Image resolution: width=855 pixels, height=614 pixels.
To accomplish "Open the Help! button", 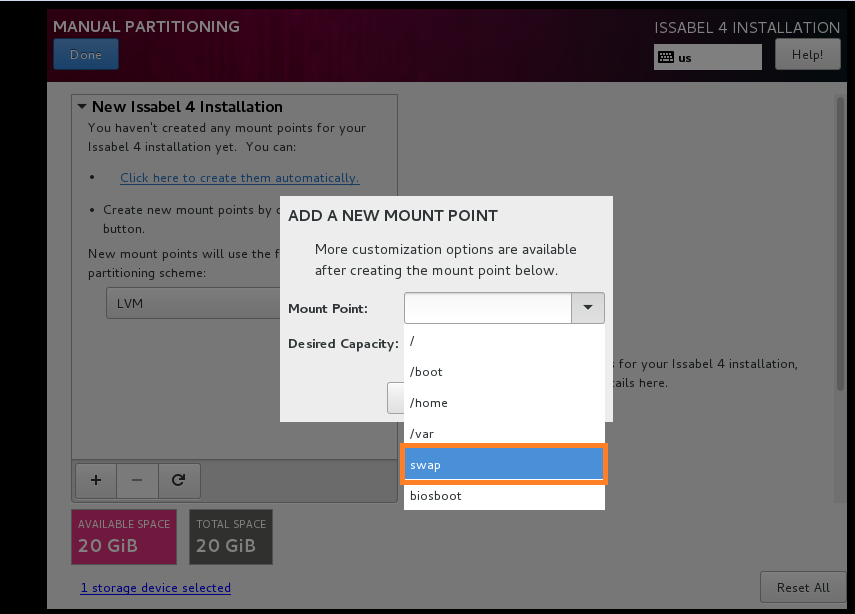I will click(x=807, y=55).
